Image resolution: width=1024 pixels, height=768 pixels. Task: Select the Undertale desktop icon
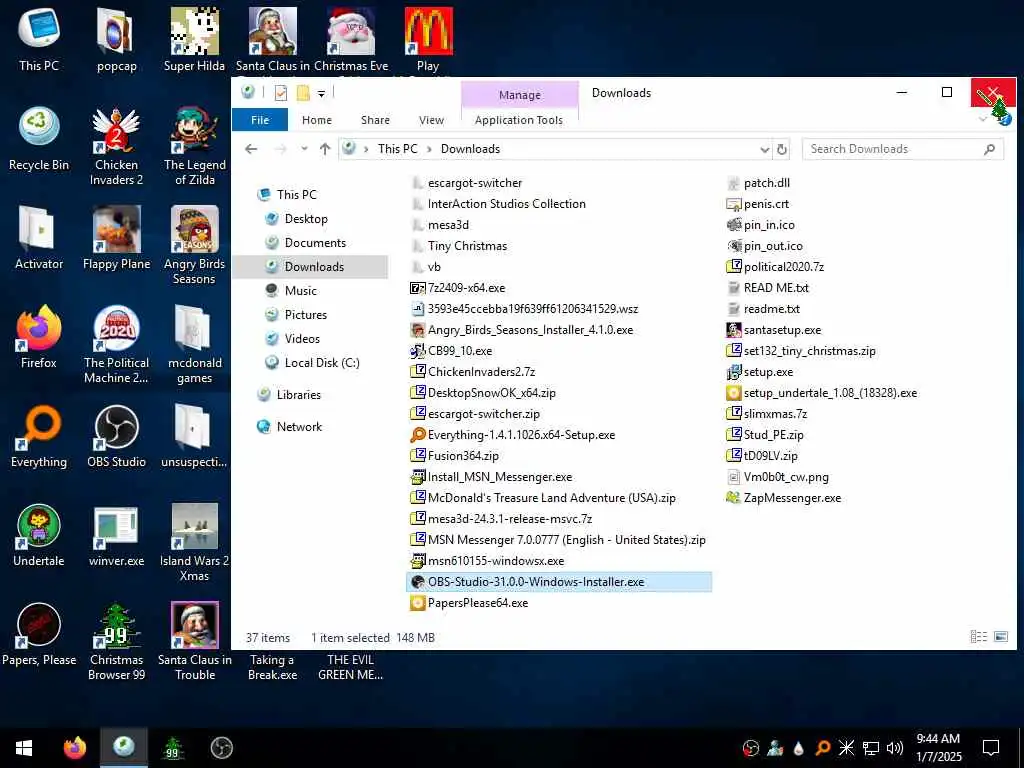tap(39, 535)
